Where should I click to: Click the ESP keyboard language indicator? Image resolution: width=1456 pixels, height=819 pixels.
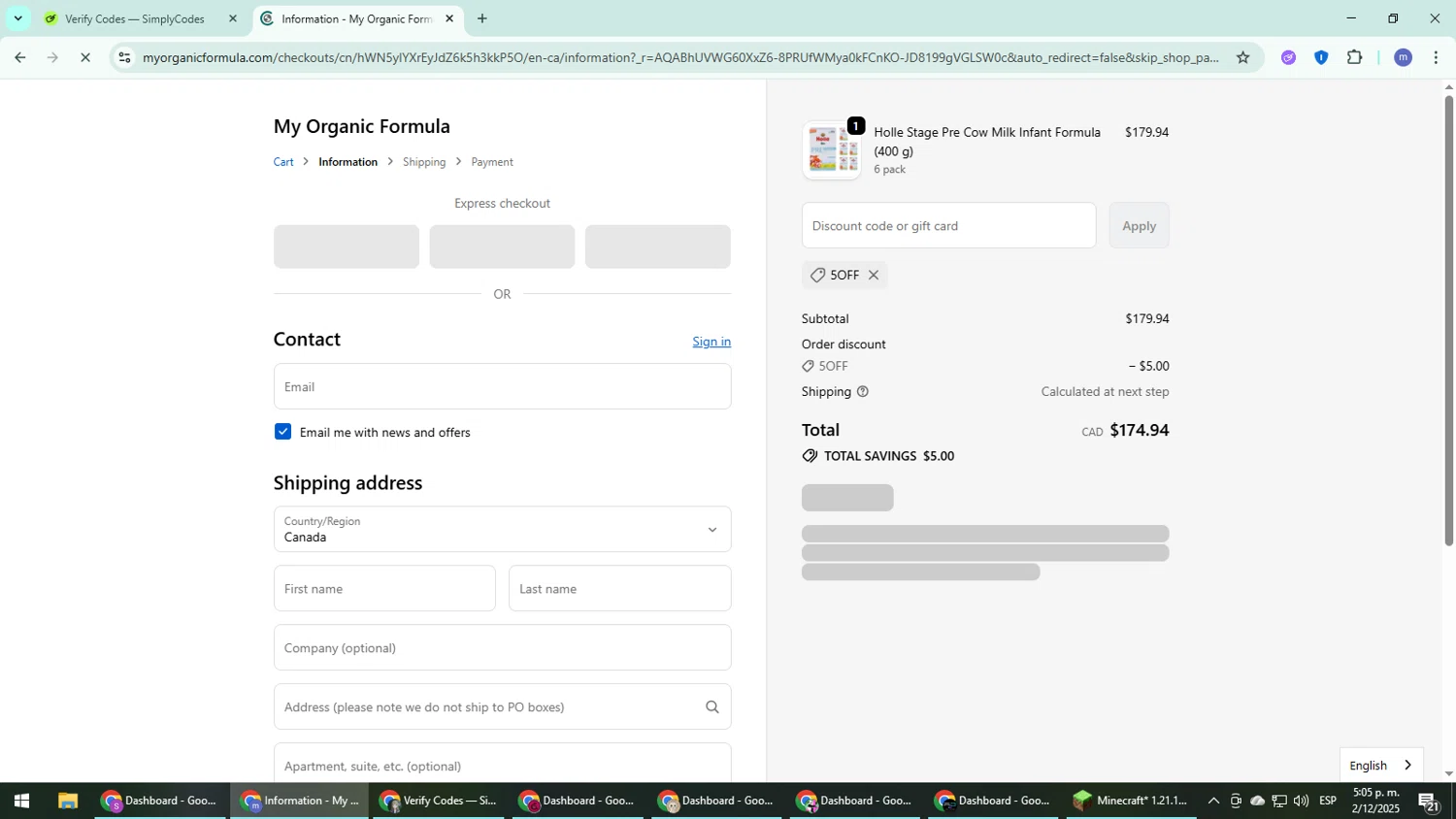1329,802
